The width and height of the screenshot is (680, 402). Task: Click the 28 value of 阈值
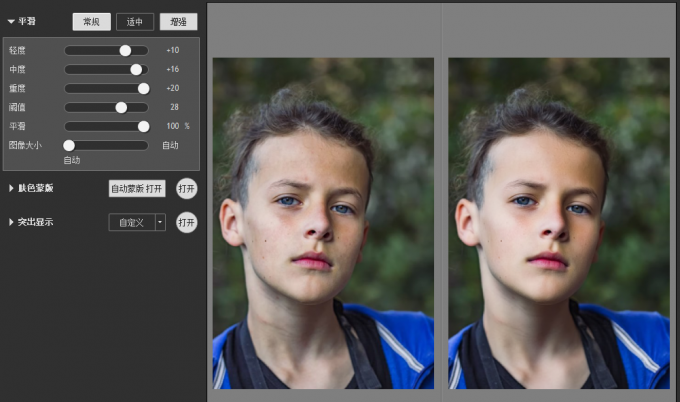173,107
